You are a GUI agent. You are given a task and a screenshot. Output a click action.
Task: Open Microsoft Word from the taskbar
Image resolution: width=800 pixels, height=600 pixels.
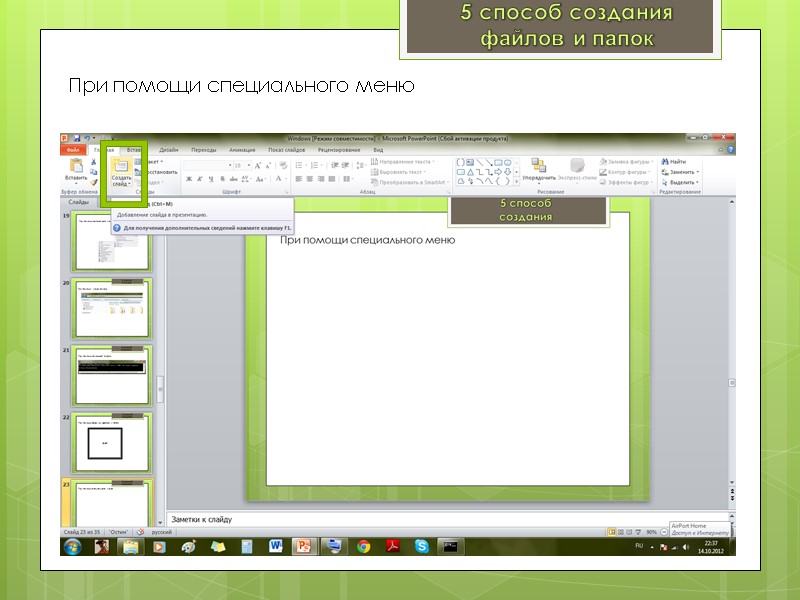coord(276,547)
